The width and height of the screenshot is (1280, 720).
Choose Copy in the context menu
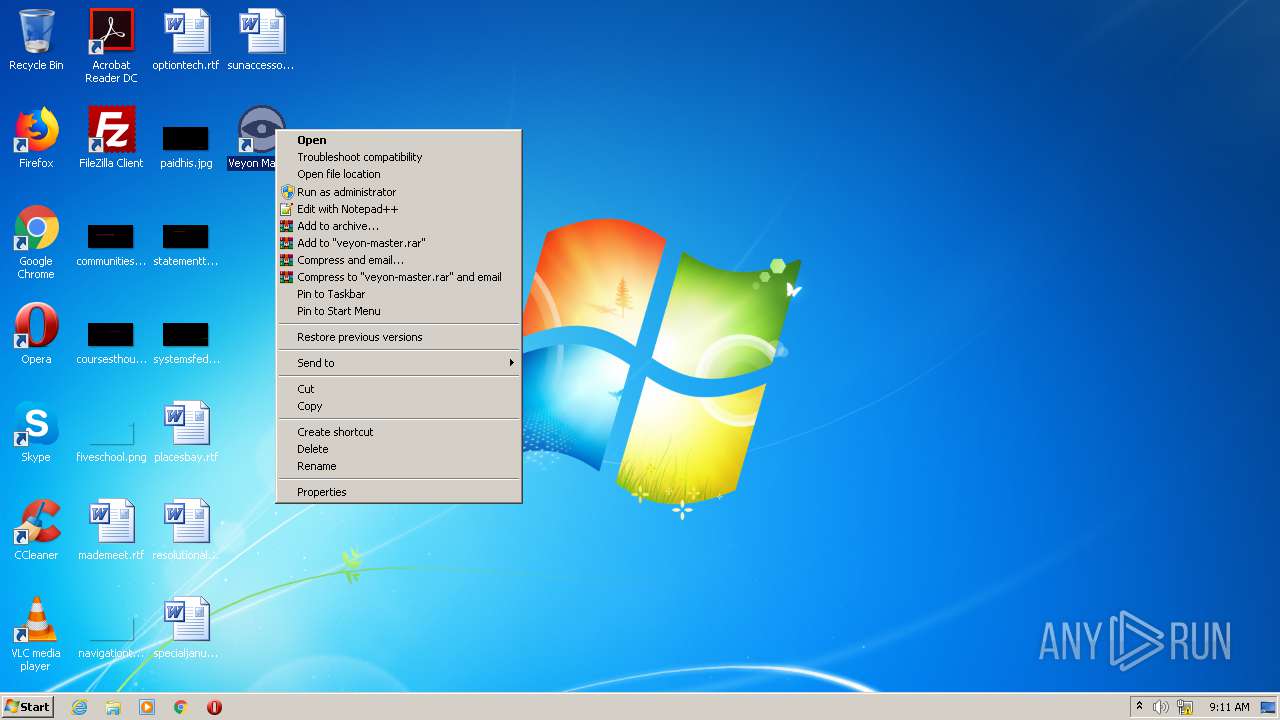[399, 406]
